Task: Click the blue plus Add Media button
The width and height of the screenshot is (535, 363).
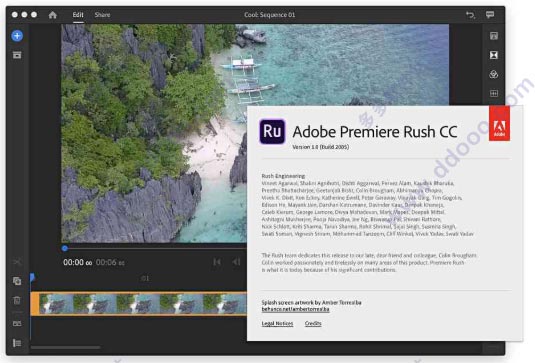Action: [x=17, y=36]
